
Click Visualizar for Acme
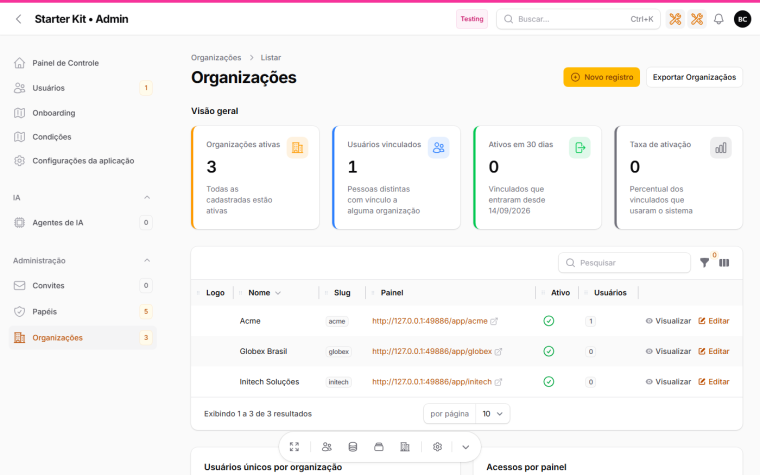click(668, 321)
